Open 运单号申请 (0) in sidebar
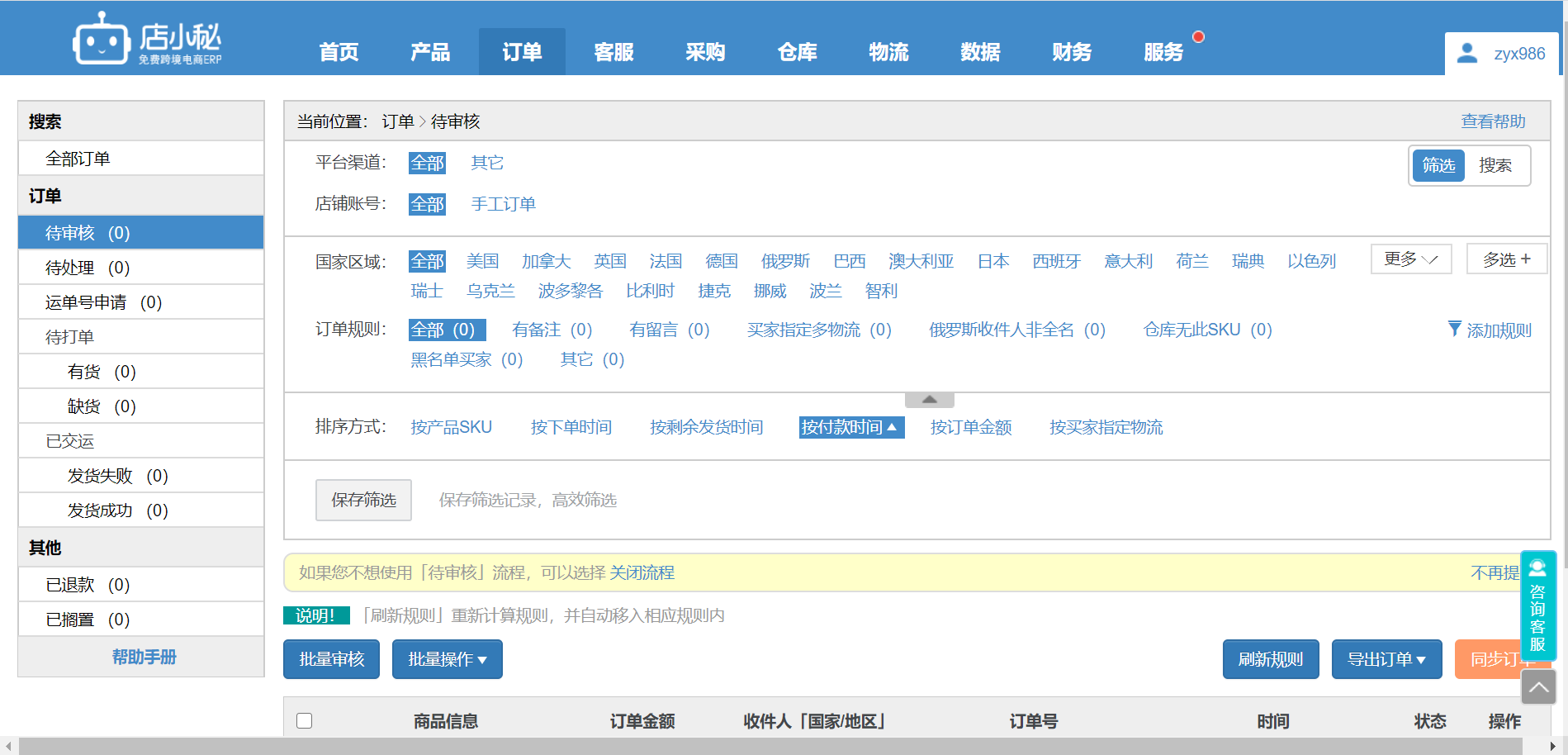Viewport: 1568px width, 755px height. (x=141, y=302)
